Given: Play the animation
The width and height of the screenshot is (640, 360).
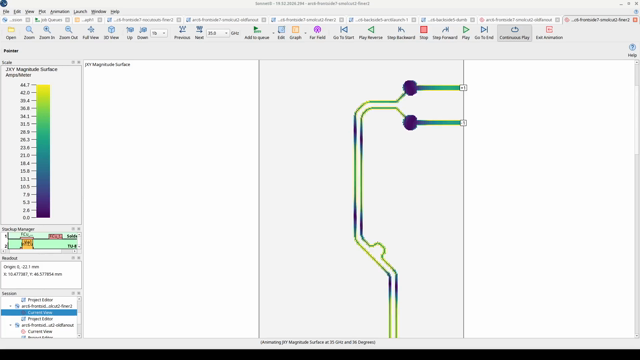Looking at the screenshot, I should [466, 33].
